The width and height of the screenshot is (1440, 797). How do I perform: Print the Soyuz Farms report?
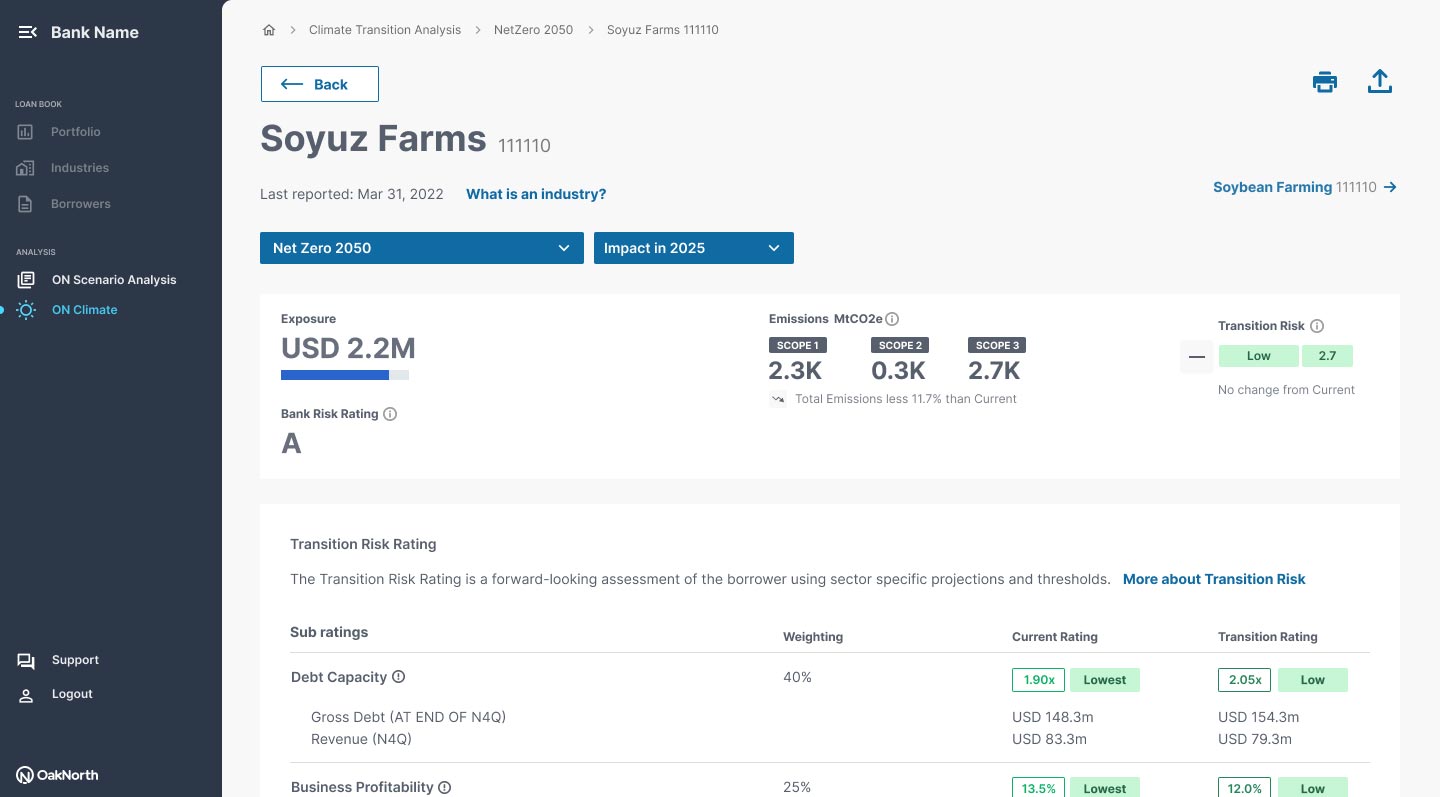click(1325, 82)
